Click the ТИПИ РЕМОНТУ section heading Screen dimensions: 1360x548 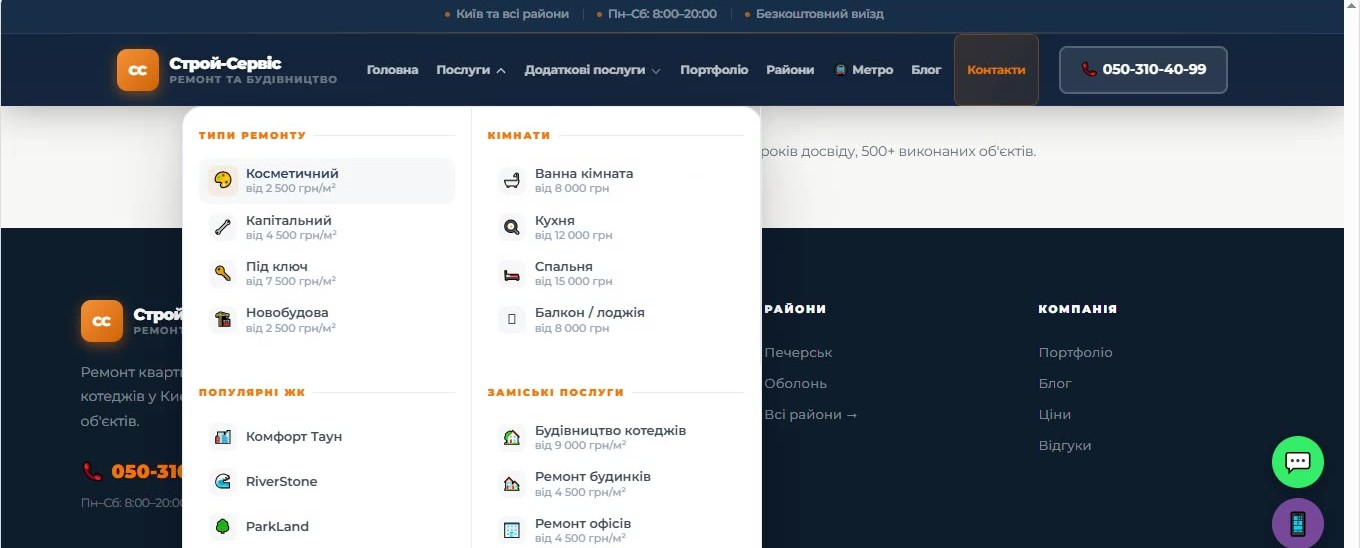tap(252, 135)
